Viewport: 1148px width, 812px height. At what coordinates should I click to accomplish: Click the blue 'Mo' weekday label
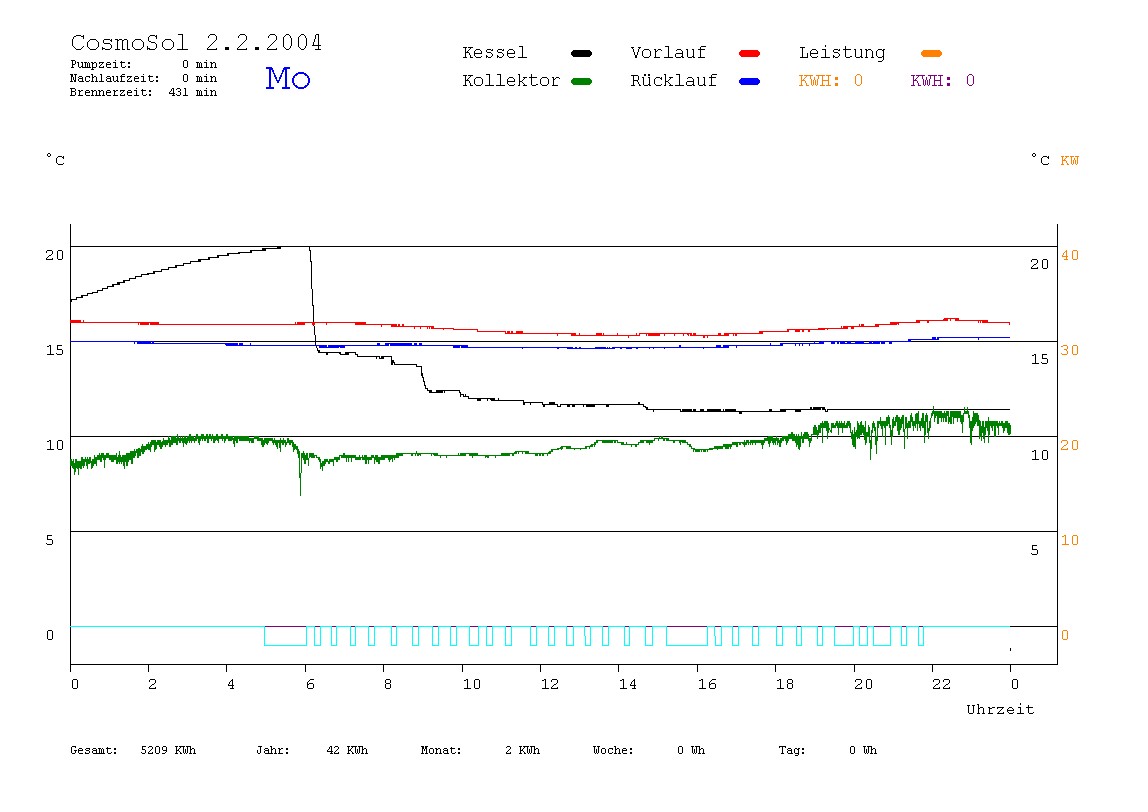pos(288,78)
